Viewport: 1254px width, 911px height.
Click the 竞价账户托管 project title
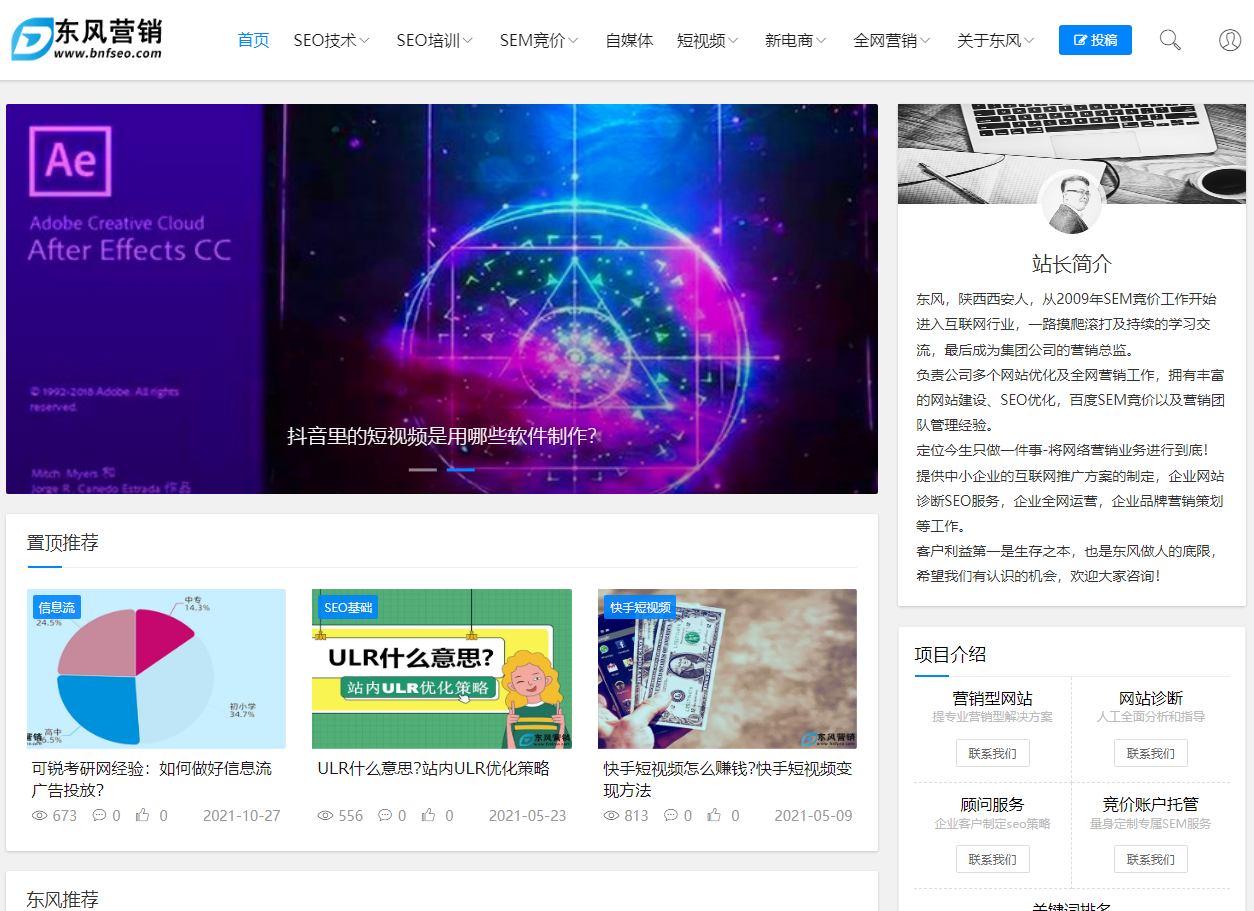(x=1151, y=804)
